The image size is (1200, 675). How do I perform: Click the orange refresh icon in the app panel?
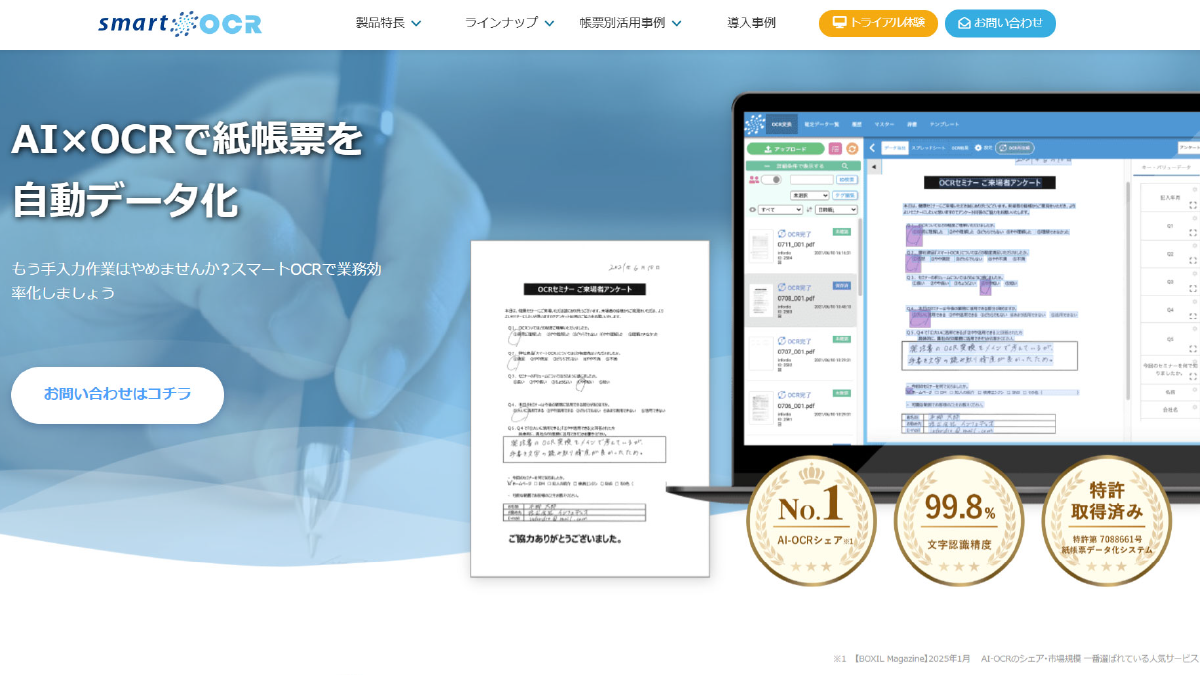click(852, 149)
